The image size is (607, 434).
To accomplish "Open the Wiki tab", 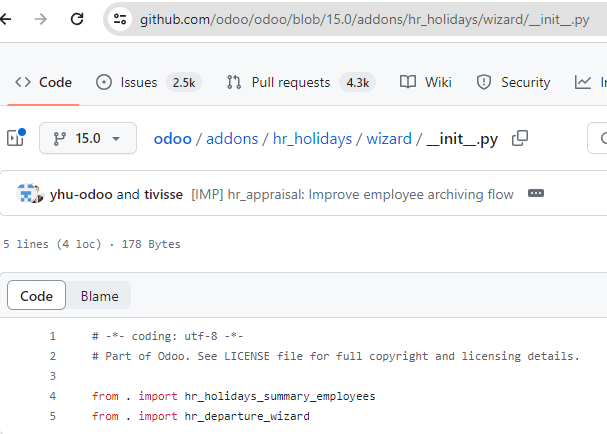I will 425,82.
